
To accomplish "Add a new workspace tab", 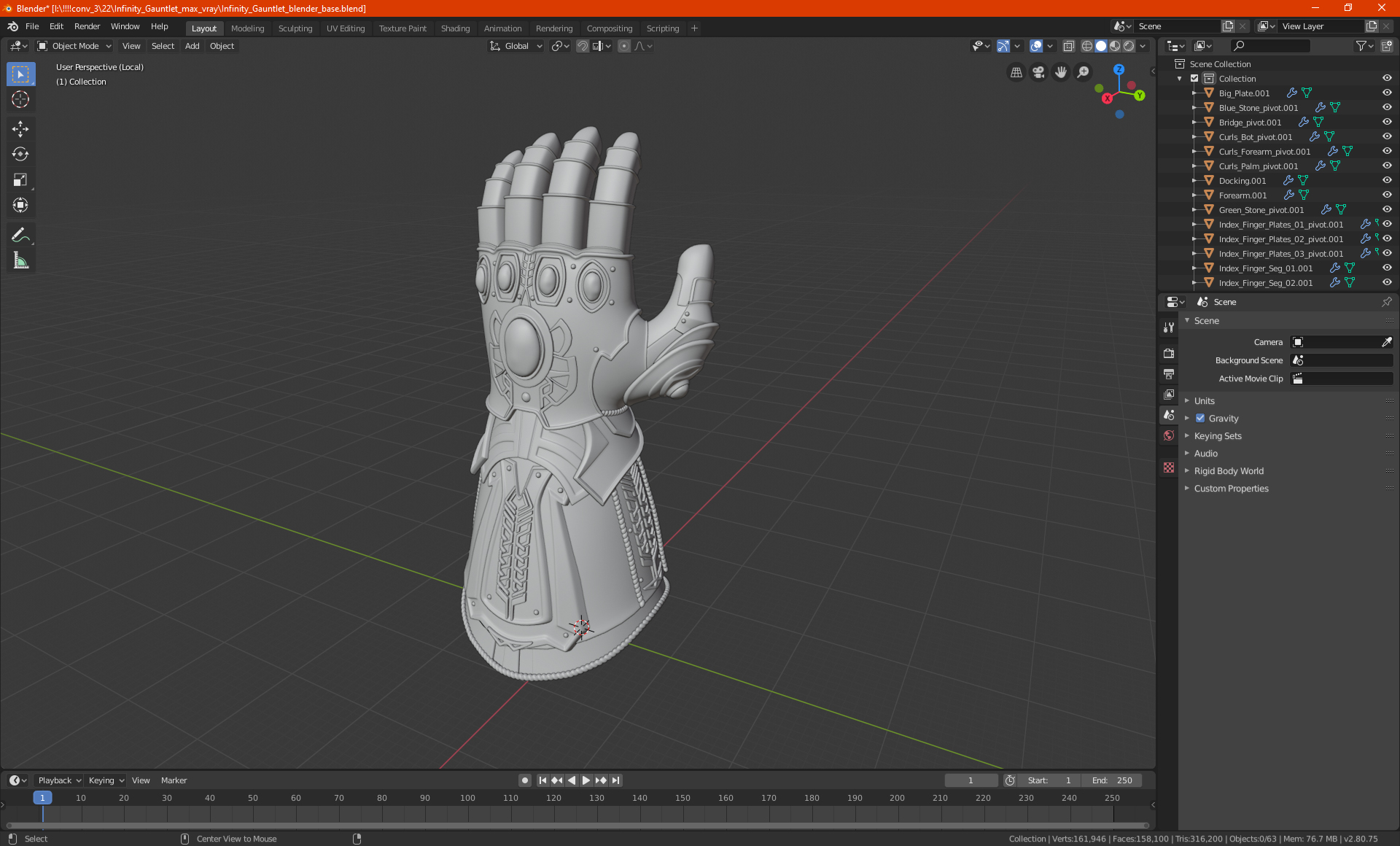I will tap(694, 28).
